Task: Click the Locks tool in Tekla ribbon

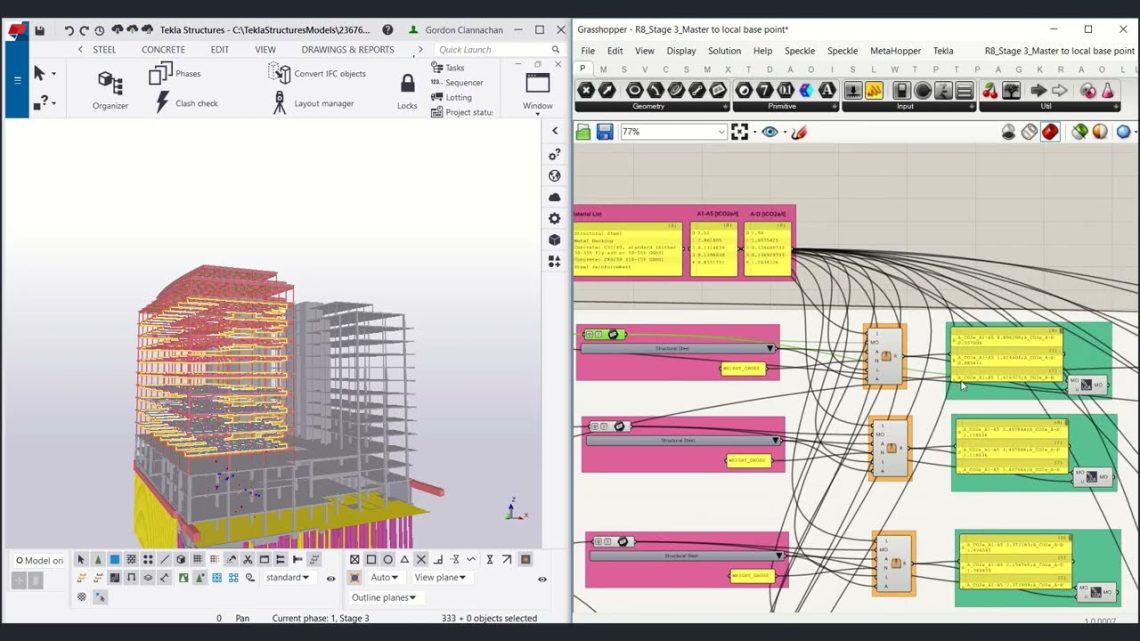Action: coord(406,88)
